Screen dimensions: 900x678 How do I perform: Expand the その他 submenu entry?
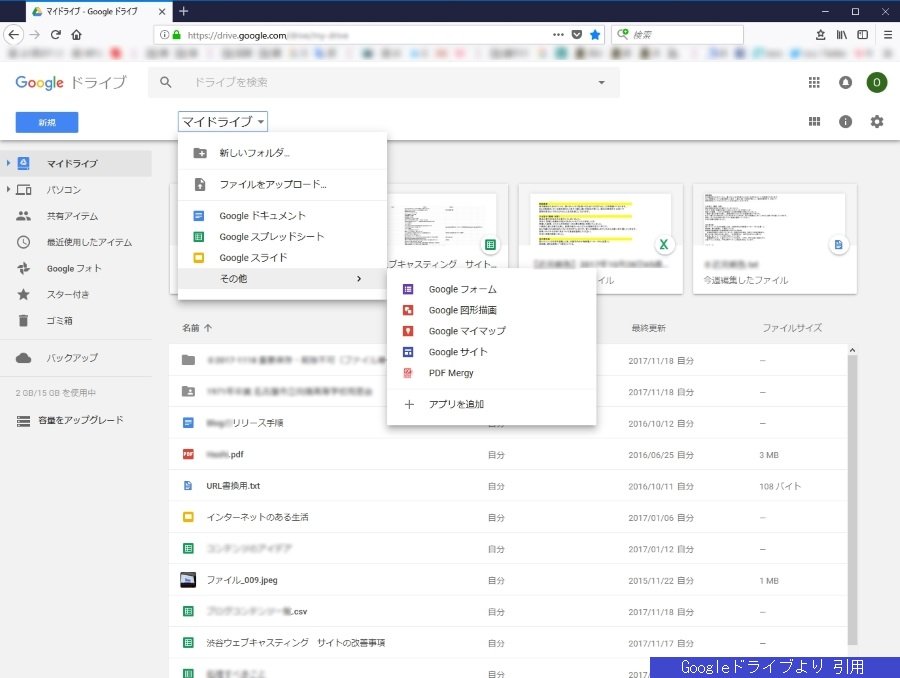coord(282,278)
